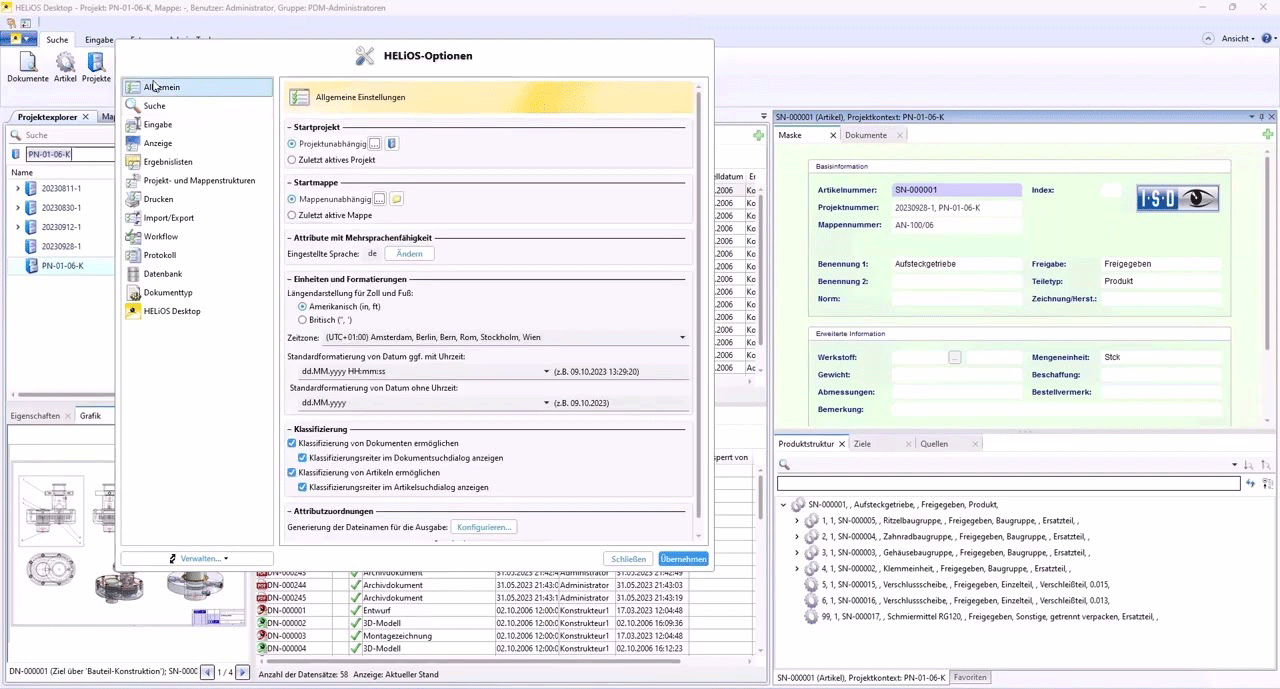Click the Import/Export options entry
The image size is (1280, 689).
point(168,218)
